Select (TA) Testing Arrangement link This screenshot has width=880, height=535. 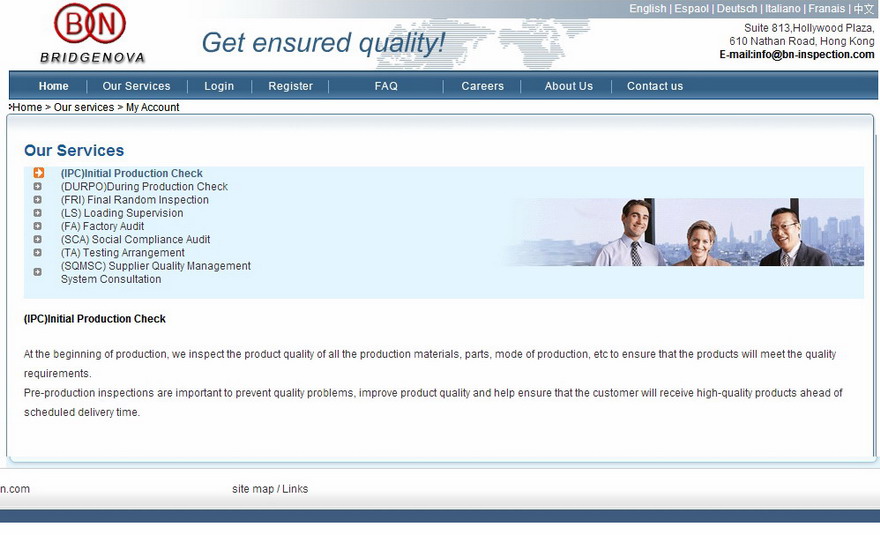click(122, 253)
